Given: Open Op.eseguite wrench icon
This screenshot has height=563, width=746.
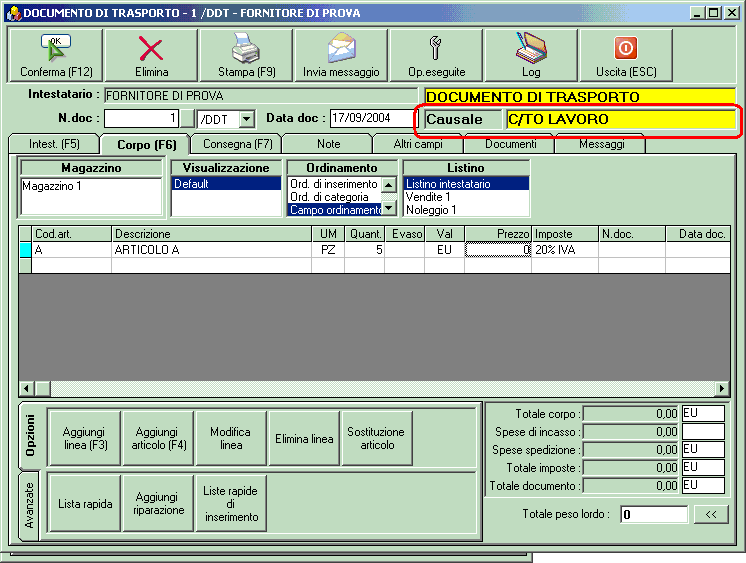Looking at the screenshot, I should [x=436, y=48].
